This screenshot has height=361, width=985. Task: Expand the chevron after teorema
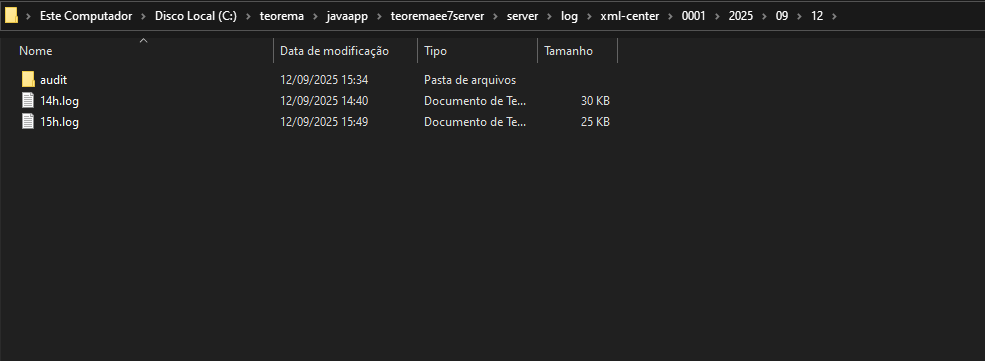pos(315,16)
